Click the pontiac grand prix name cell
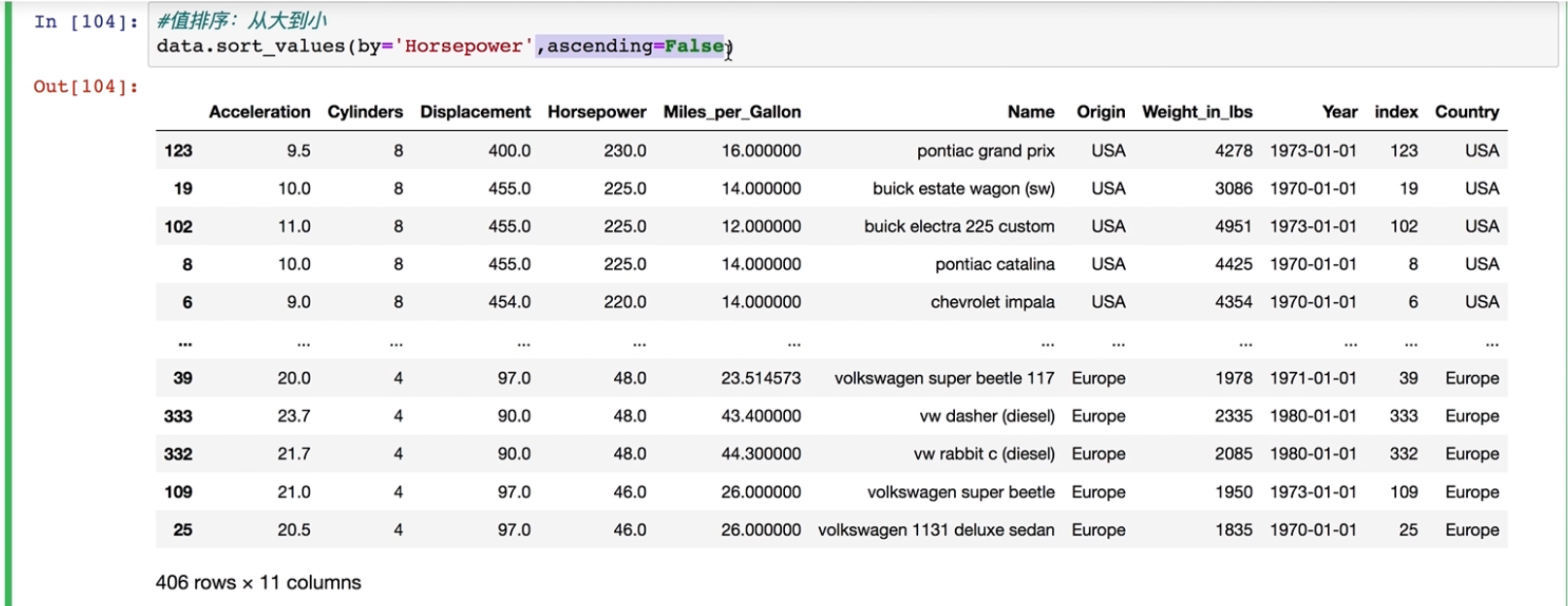Image resolution: width=1568 pixels, height=606 pixels. pos(985,151)
